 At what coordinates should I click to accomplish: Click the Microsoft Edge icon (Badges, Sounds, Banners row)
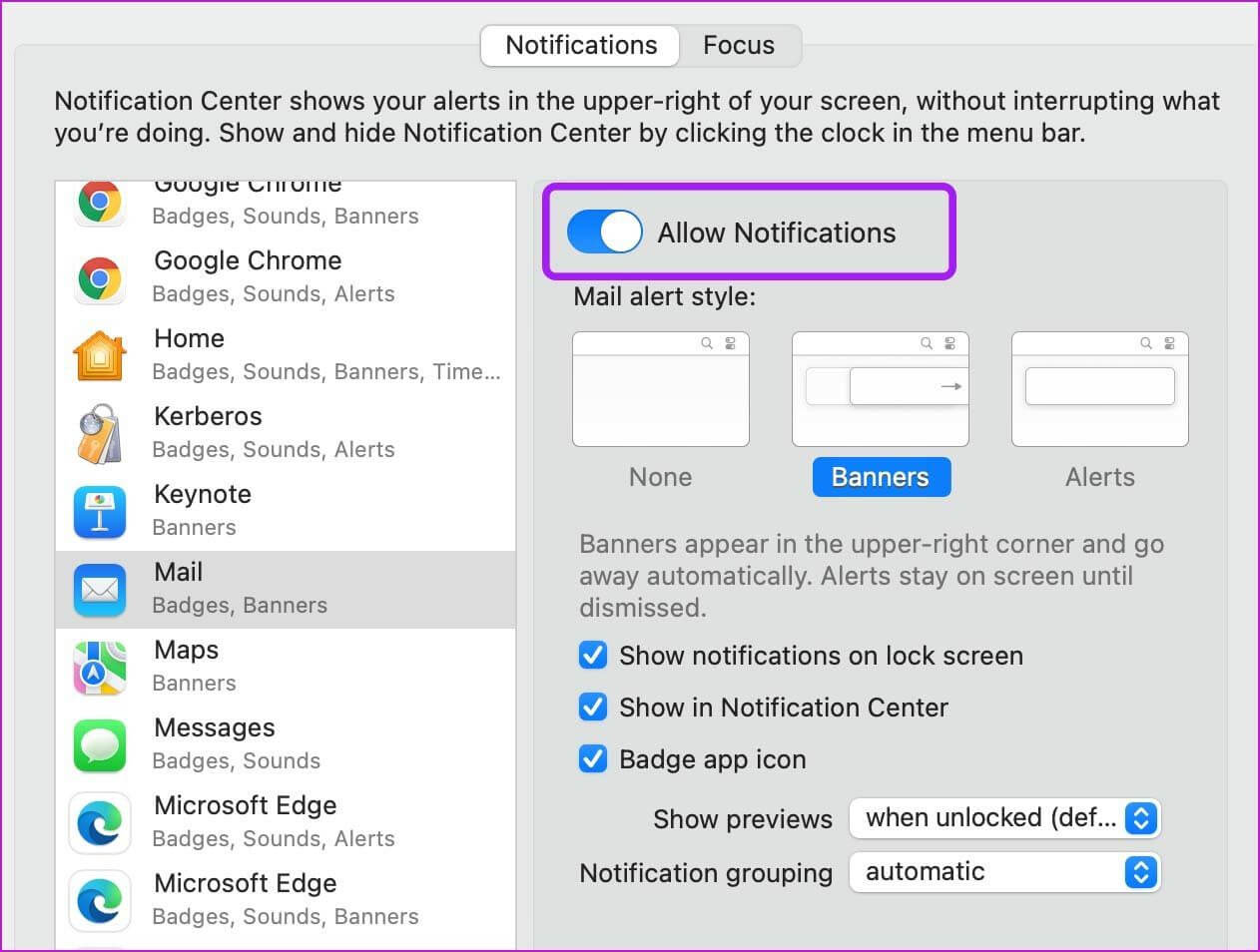point(99,901)
